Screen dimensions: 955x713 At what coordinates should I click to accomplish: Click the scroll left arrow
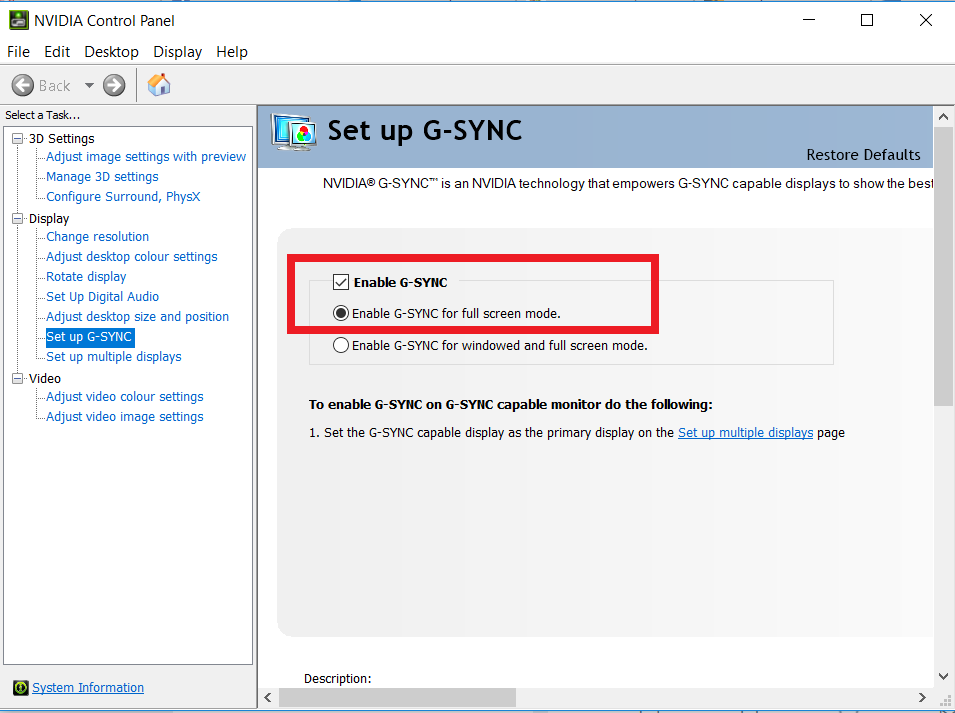(268, 698)
